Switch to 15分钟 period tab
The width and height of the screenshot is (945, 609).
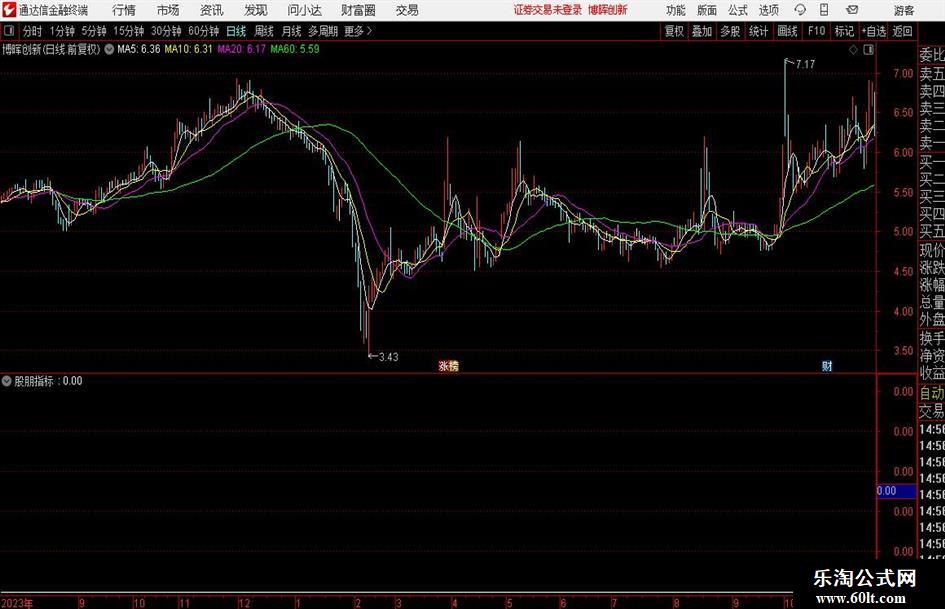128,31
